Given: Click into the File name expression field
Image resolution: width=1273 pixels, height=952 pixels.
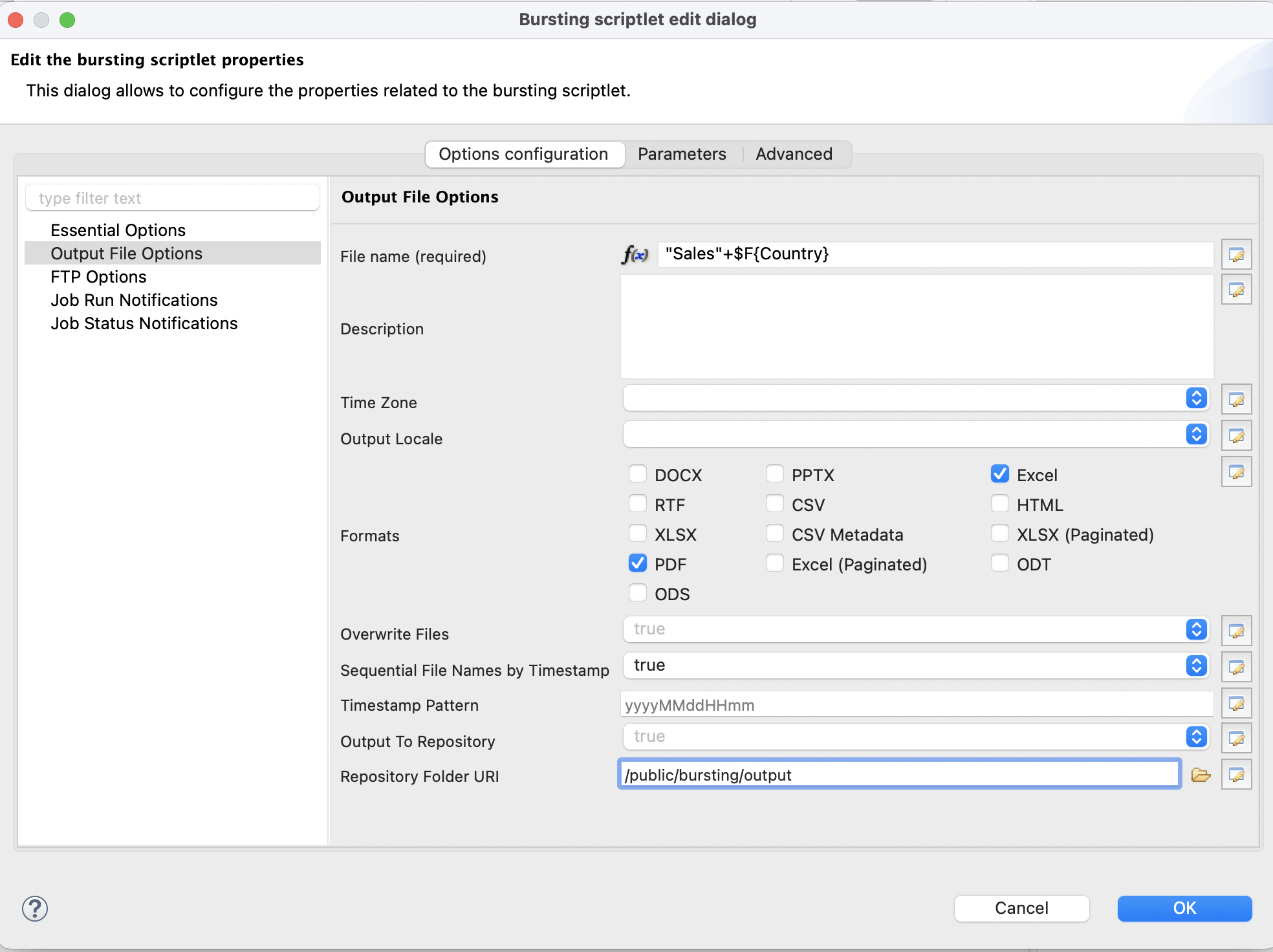Looking at the screenshot, I should click(935, 254).
